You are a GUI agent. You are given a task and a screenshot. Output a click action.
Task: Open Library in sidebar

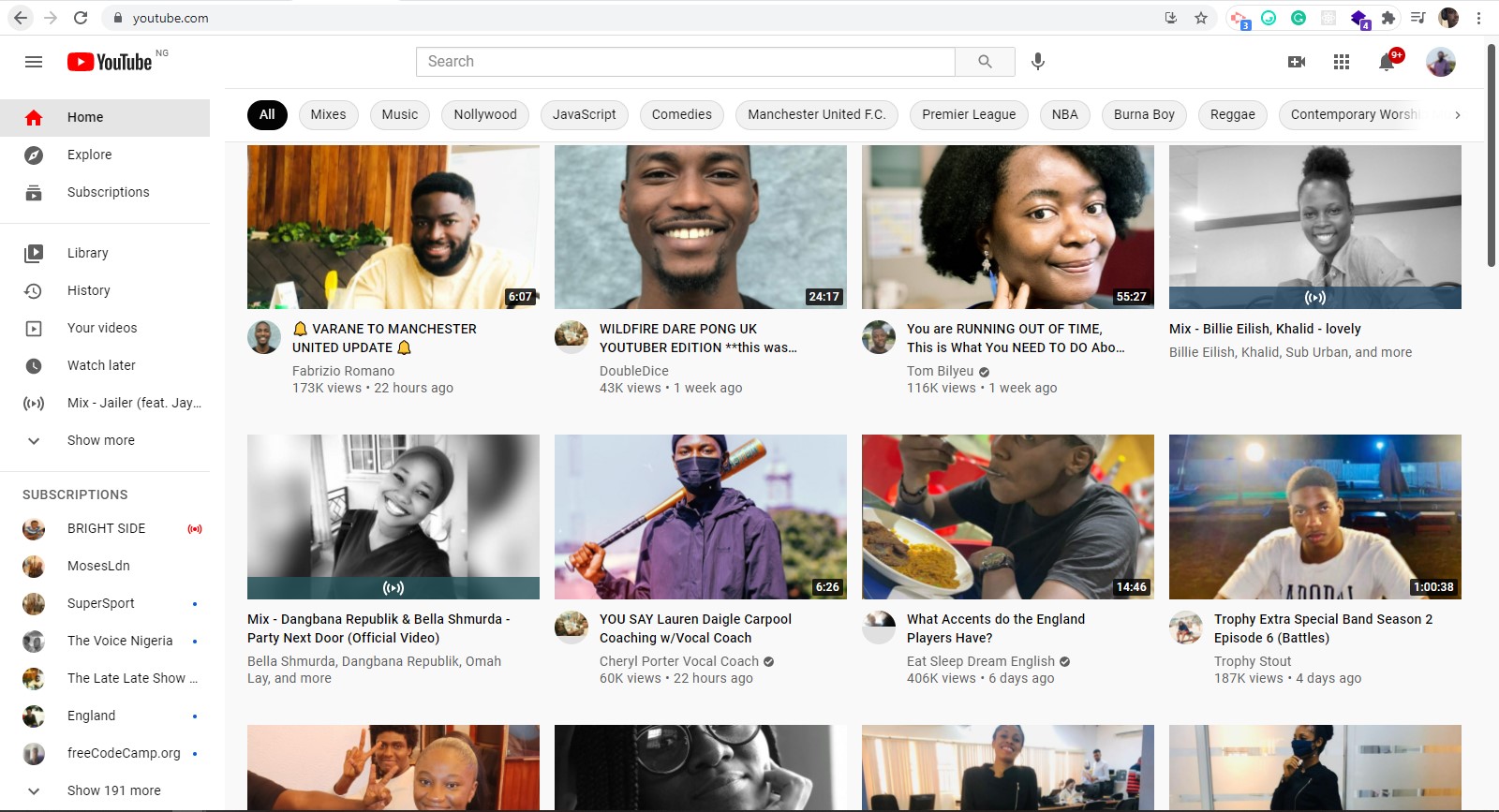click(105, 253)
